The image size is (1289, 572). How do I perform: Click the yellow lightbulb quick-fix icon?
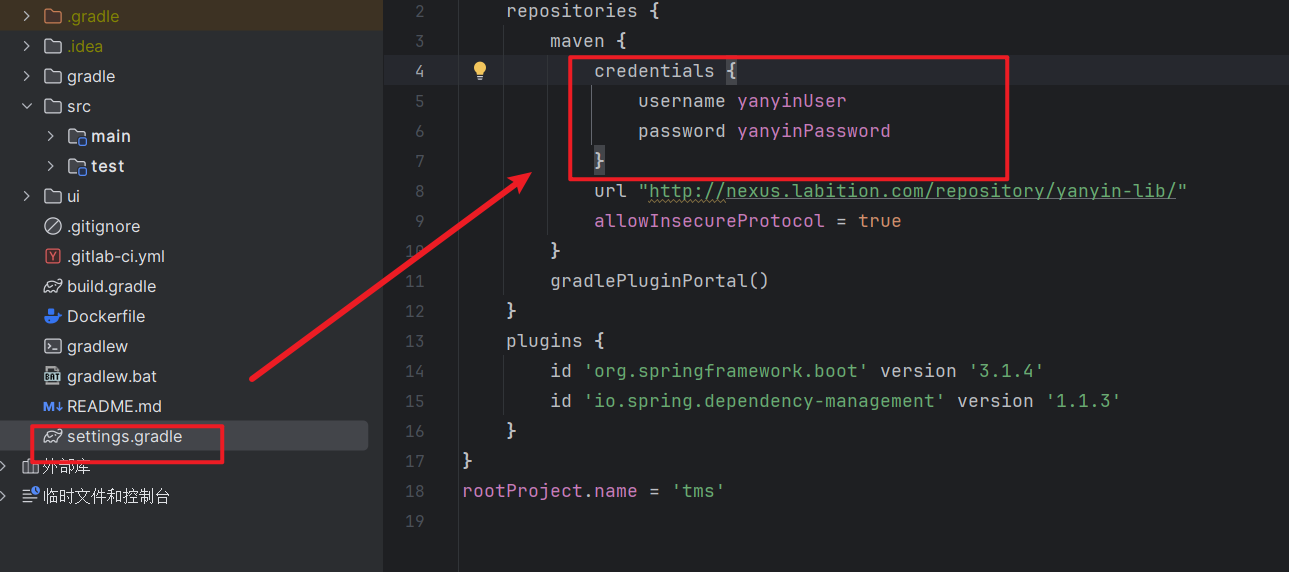tap(480, 70)
